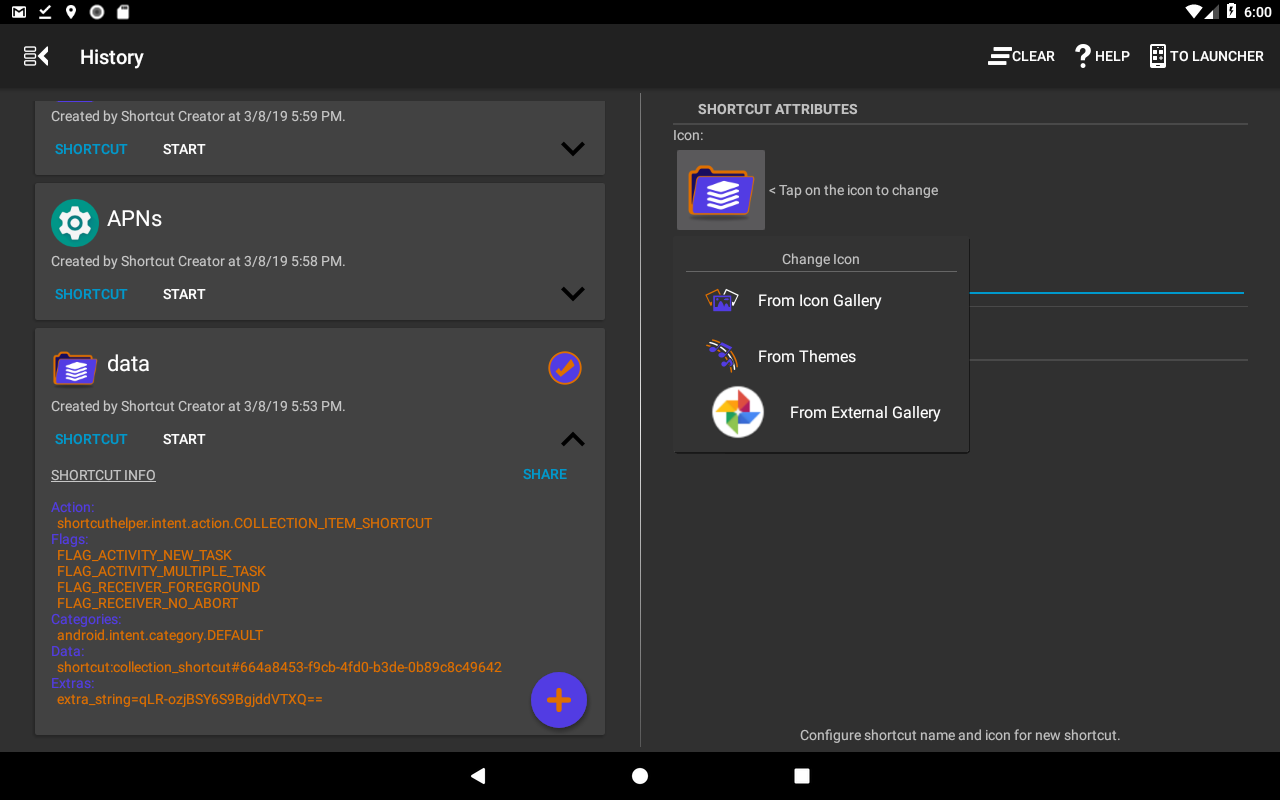Click the Icon Gallery pictures icon

(722, 300)
